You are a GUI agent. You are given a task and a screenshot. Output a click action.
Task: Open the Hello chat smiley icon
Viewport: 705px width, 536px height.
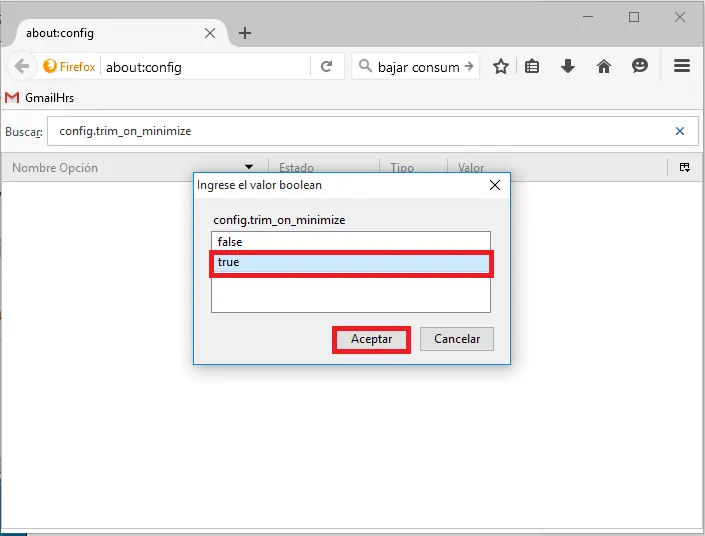point(639,66)
